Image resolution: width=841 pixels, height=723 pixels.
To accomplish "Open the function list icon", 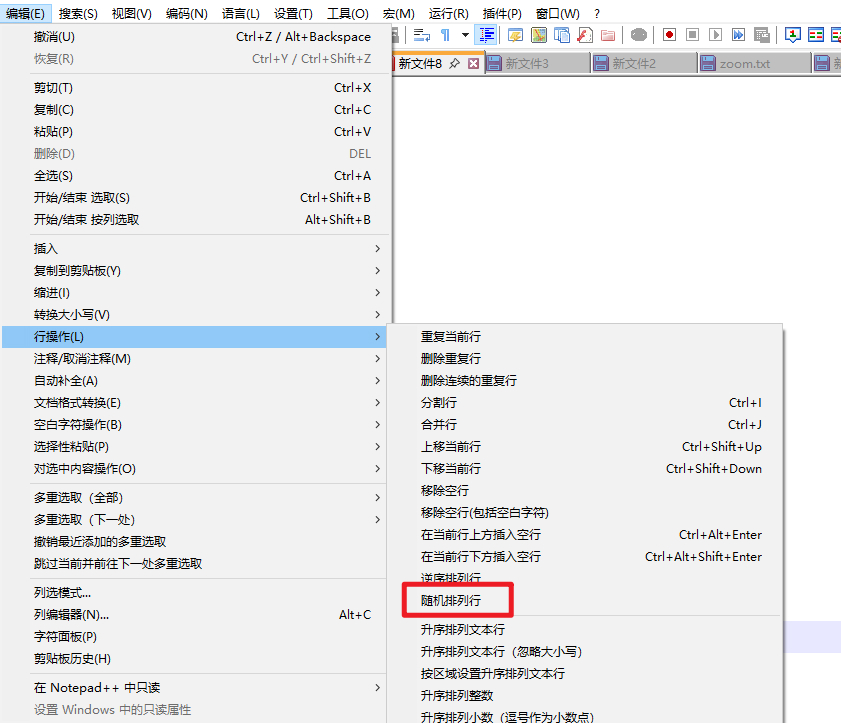I will tap(585, 35).
